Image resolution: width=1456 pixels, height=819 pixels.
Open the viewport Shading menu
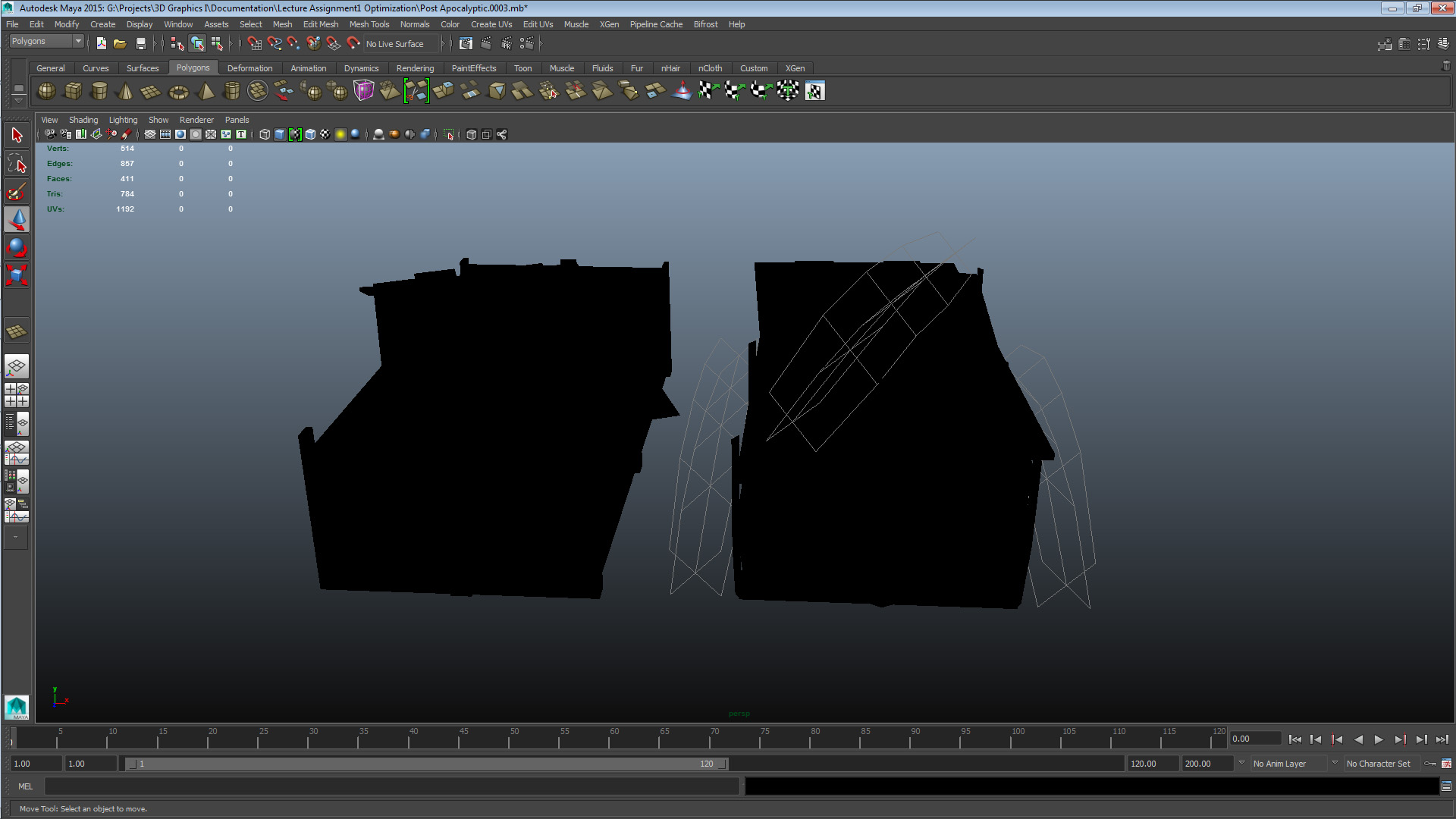point(83,120)
